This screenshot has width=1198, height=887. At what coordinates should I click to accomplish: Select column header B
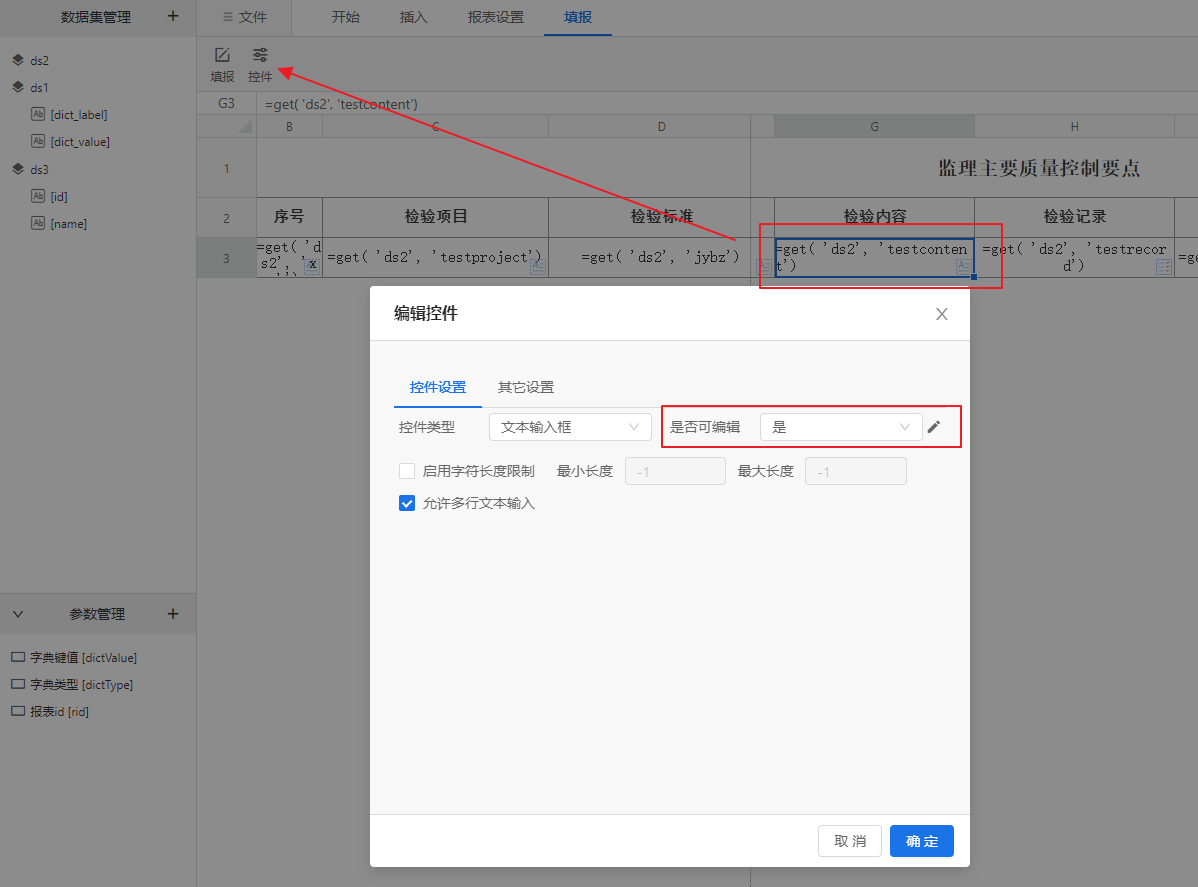290,127
